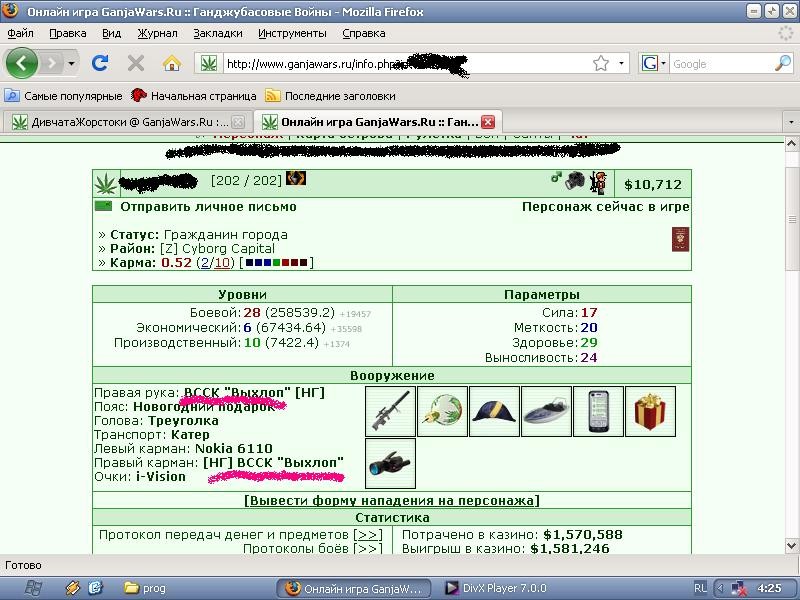Click the karma value 2 link
This screenshot has height=600, width=800.
tap(205, 263)
